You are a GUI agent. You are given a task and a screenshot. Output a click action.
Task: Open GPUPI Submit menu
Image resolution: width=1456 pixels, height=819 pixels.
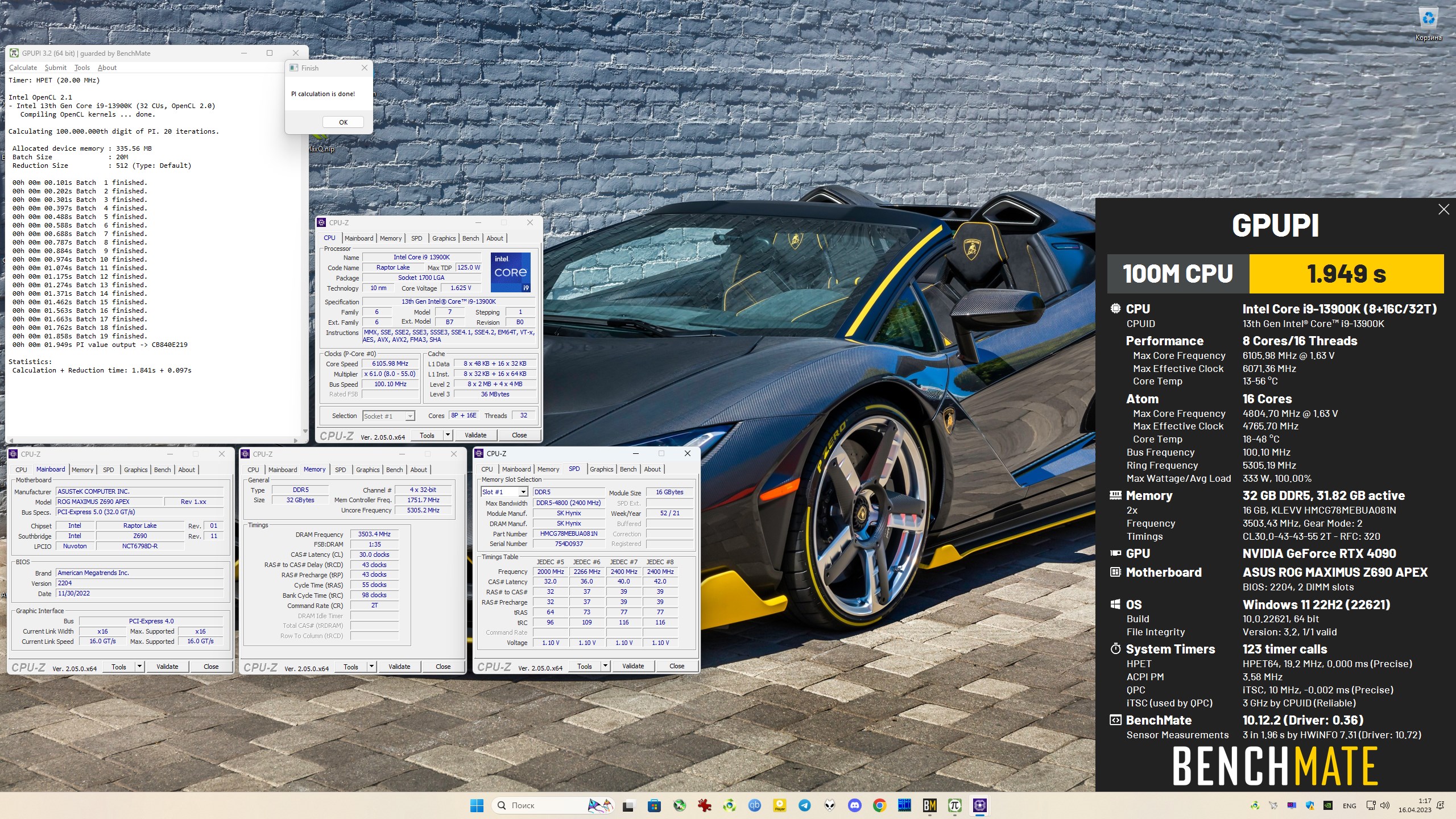pyautogui.click(x=56, y=68)
